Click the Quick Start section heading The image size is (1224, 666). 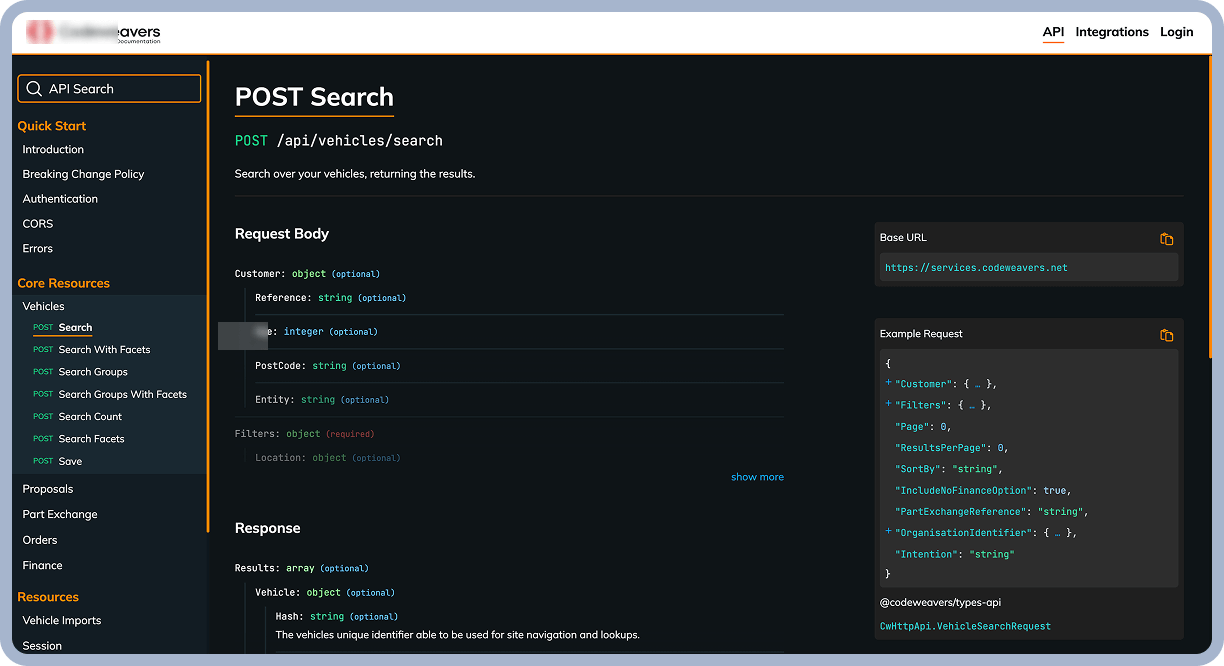click(x=52, y=126)
